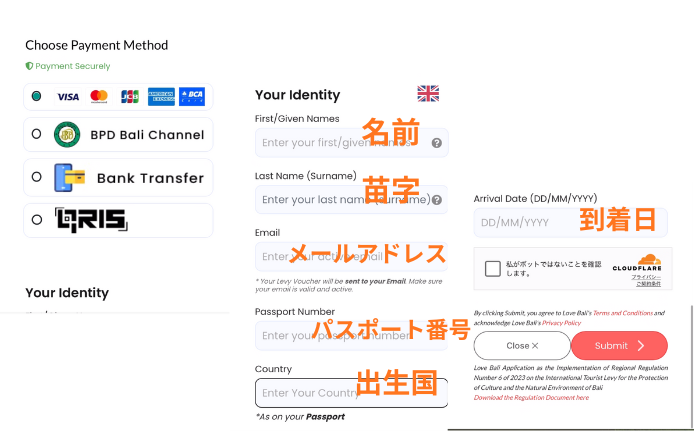Select BPD Bali Channel payment option
694x432 pixels.
tap(36, 134)
